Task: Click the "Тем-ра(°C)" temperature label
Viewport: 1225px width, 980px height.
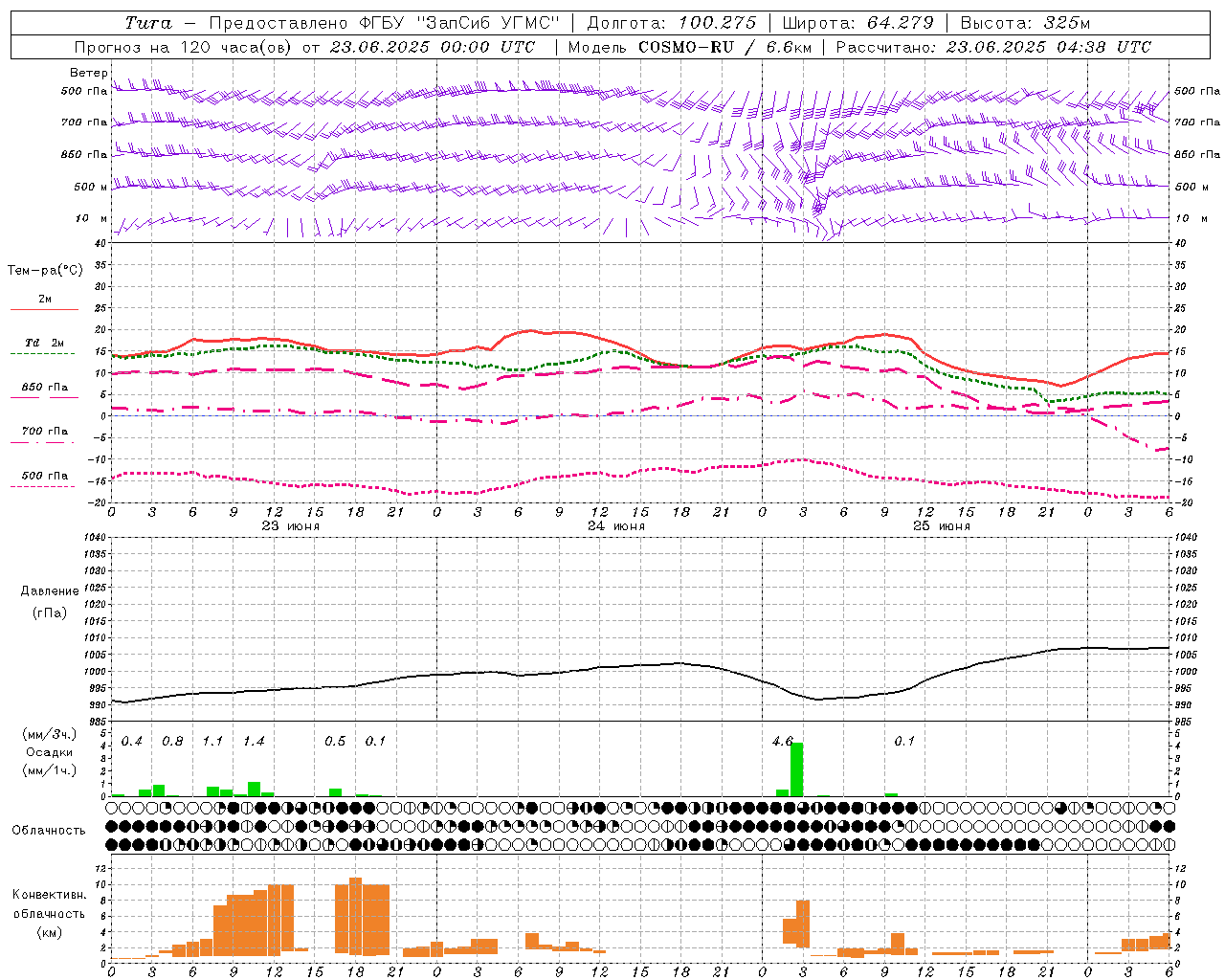Action: point(46,271)
